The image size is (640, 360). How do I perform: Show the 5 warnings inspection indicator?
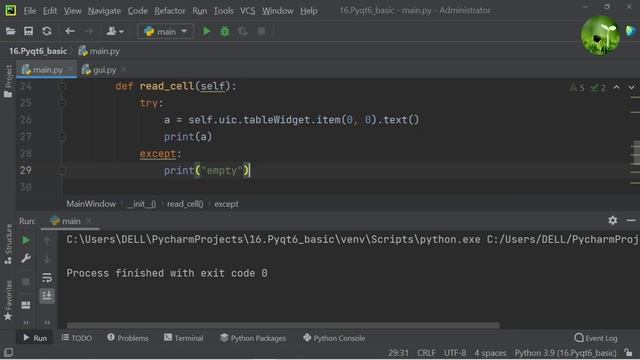pos(577,87)
